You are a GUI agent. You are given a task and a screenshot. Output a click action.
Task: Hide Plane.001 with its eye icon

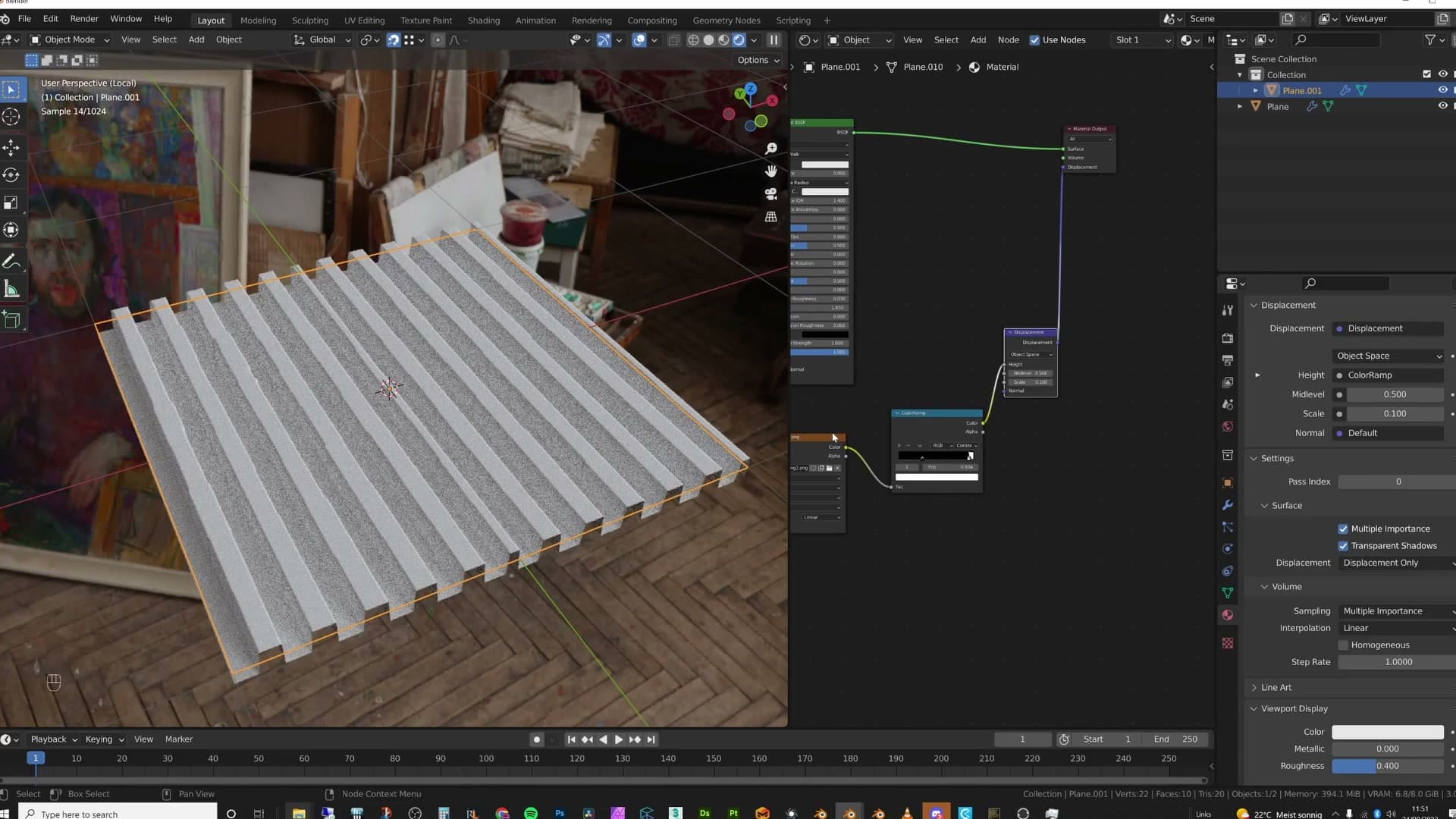[1442, 90]
